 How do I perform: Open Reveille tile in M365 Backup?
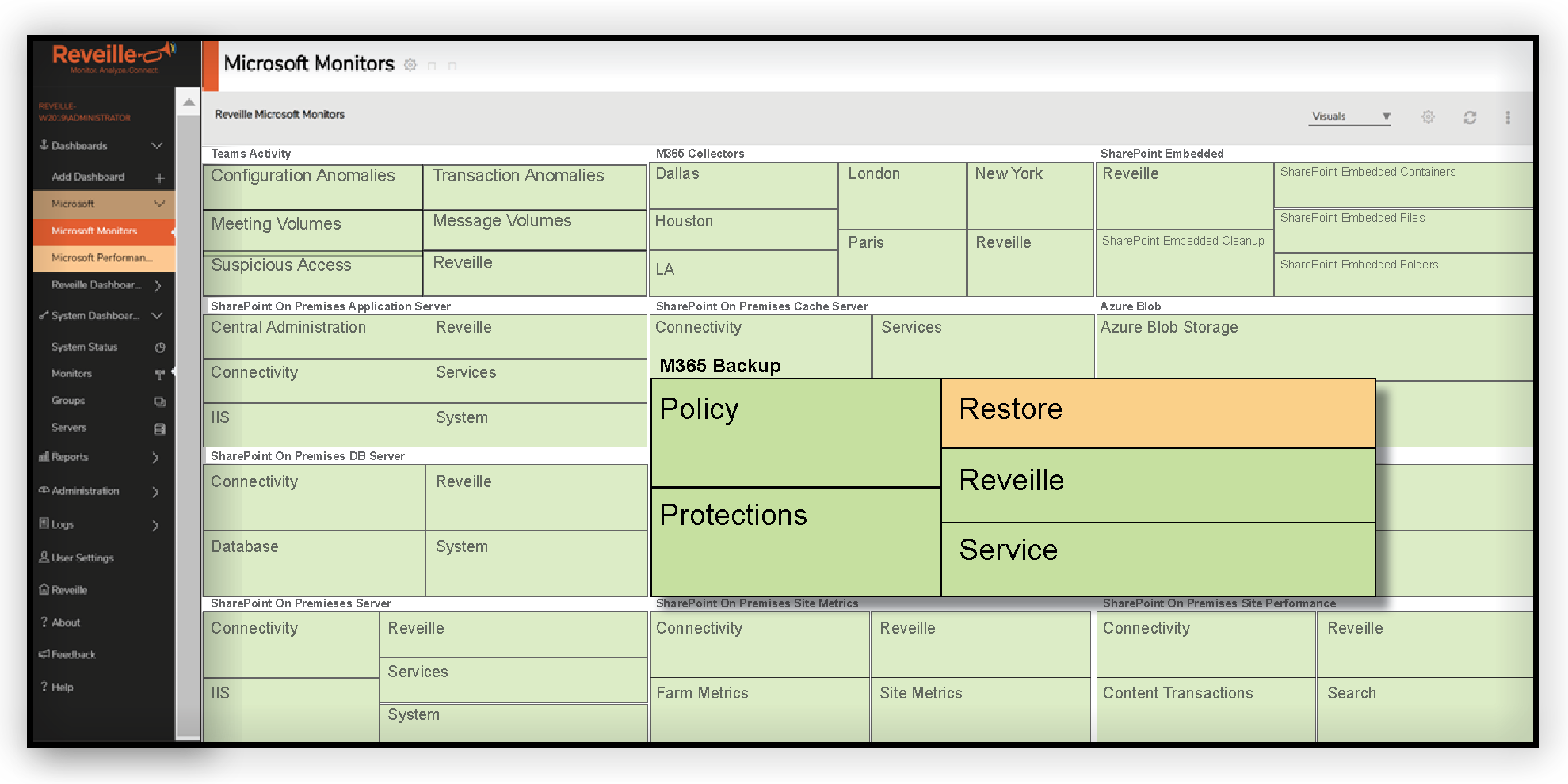click(x=1158, y=485)
